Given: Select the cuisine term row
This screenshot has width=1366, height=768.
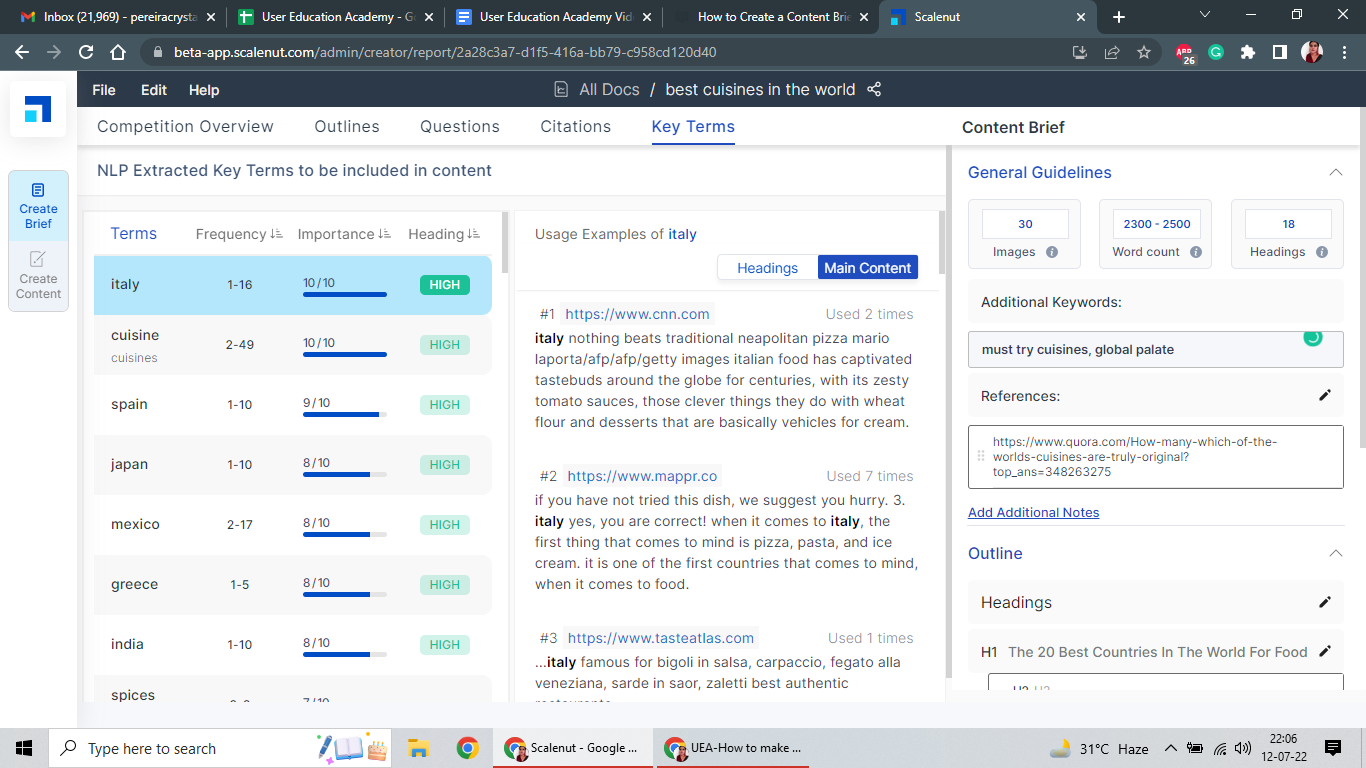Looking at the screenshot, I should (x=293, y=345).
